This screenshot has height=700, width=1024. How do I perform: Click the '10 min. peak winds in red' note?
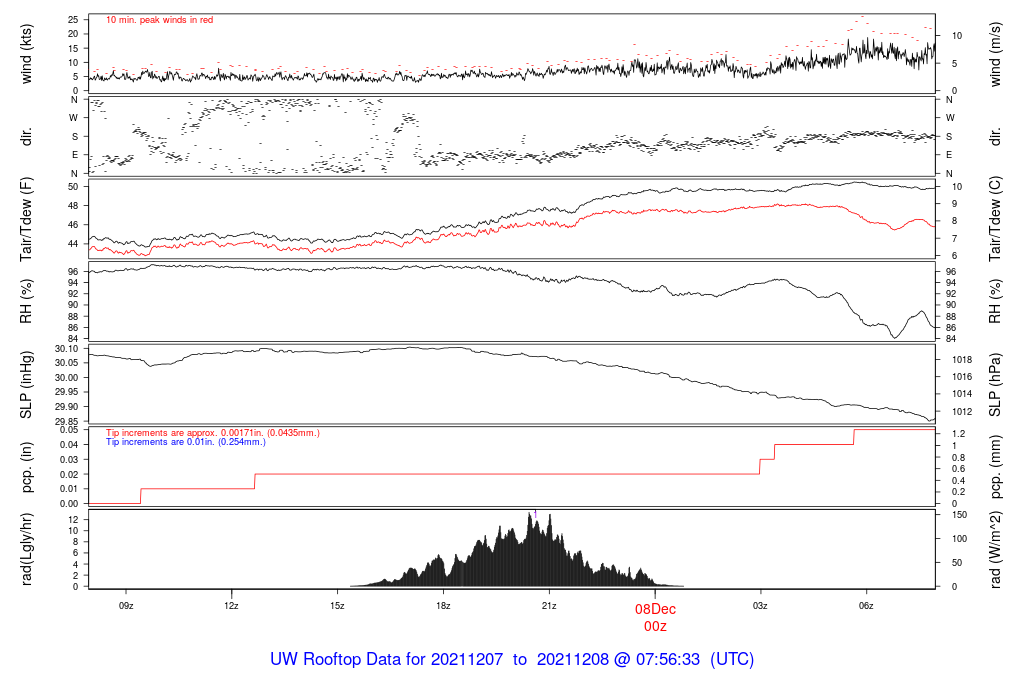click(159, 20)
